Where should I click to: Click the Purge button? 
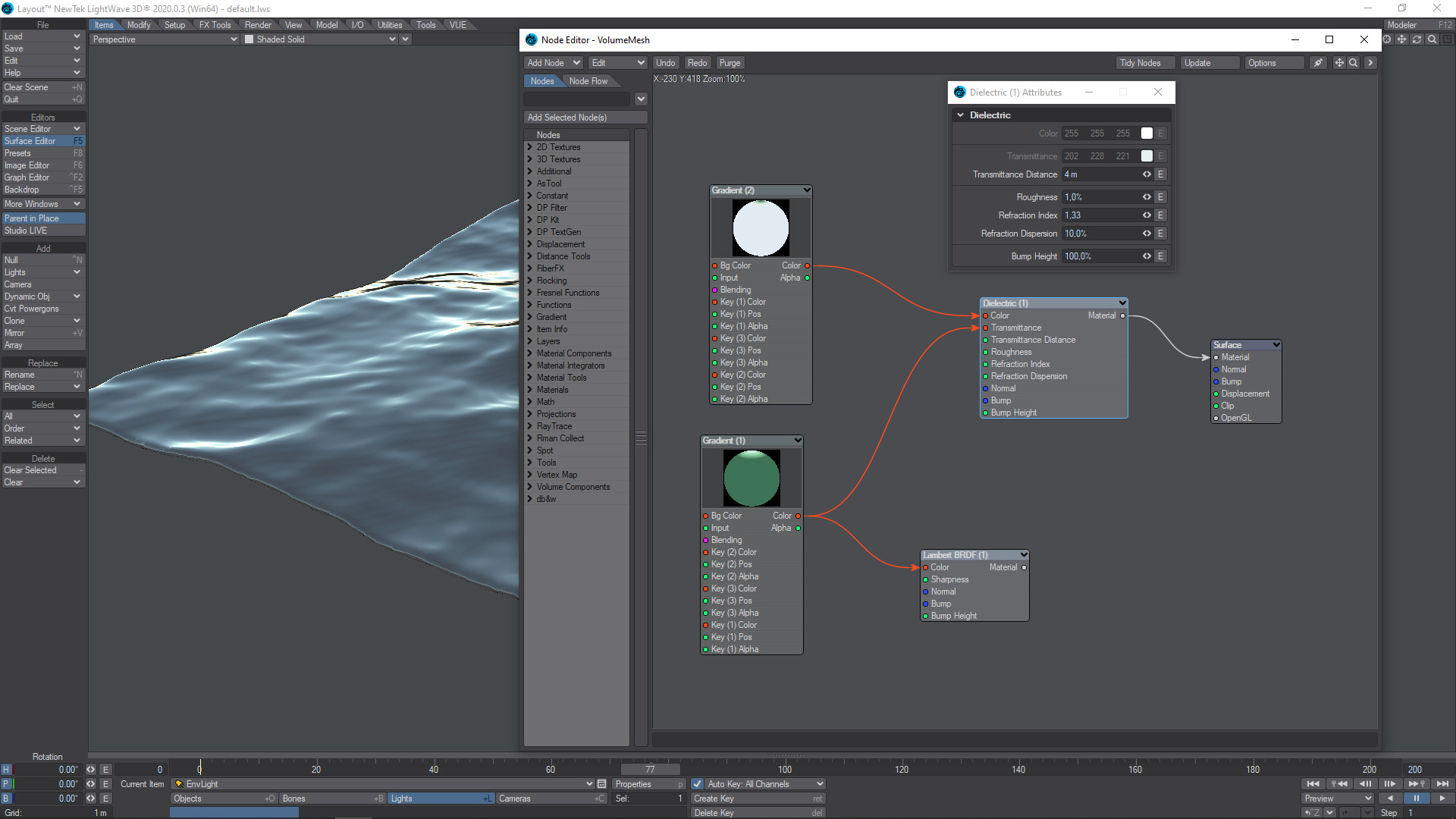pos(730,63)
